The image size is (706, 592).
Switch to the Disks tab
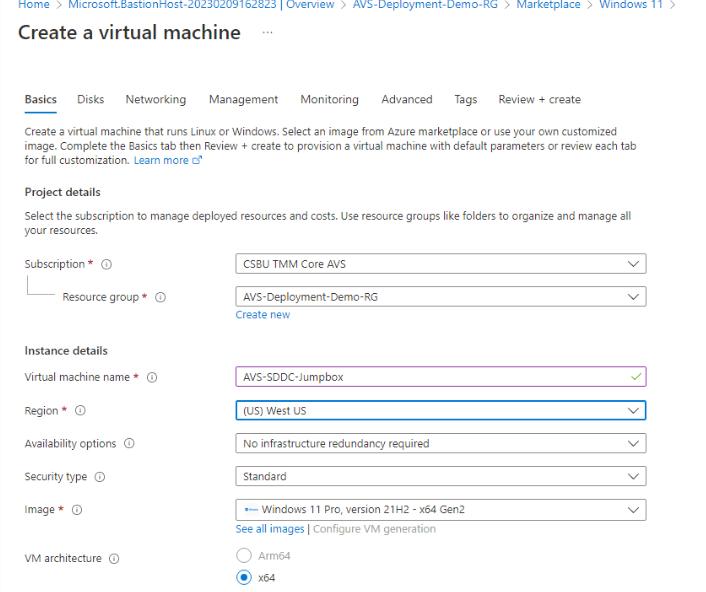[x=90, y=100]
